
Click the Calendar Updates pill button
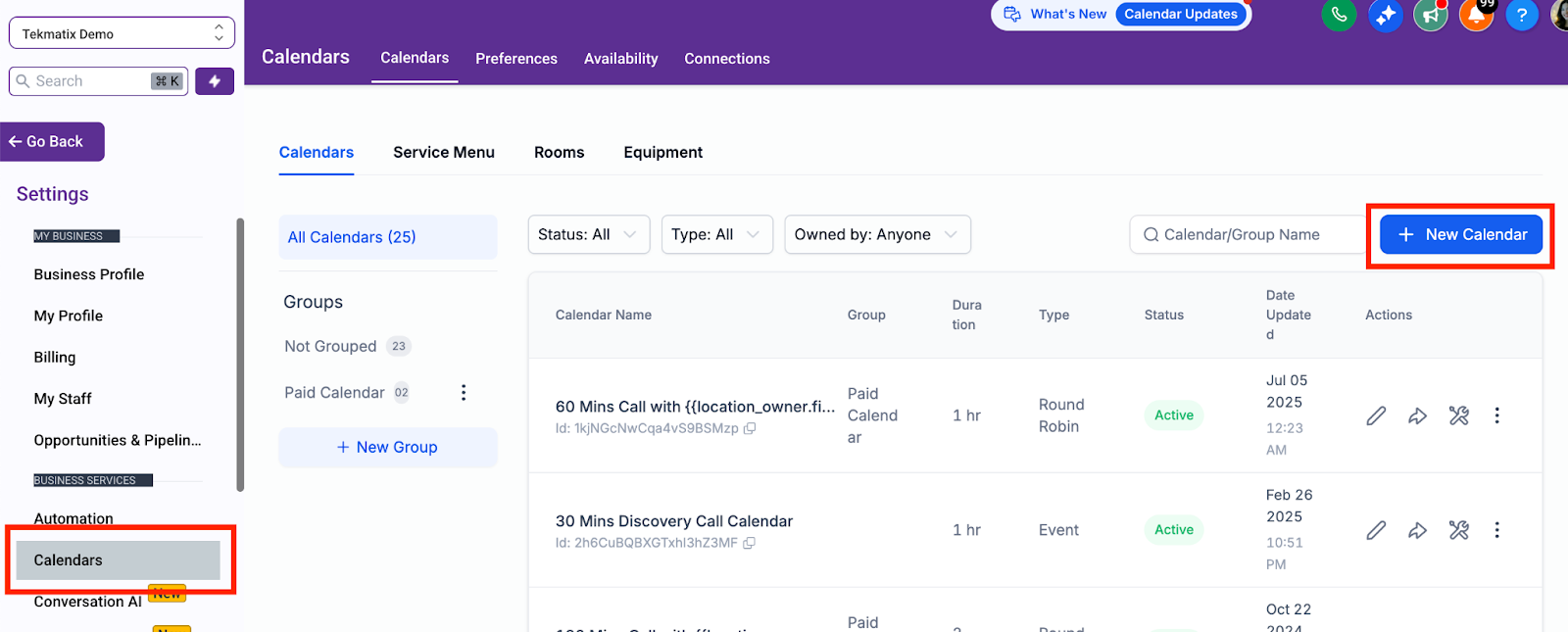click(x=1181, y=14)
